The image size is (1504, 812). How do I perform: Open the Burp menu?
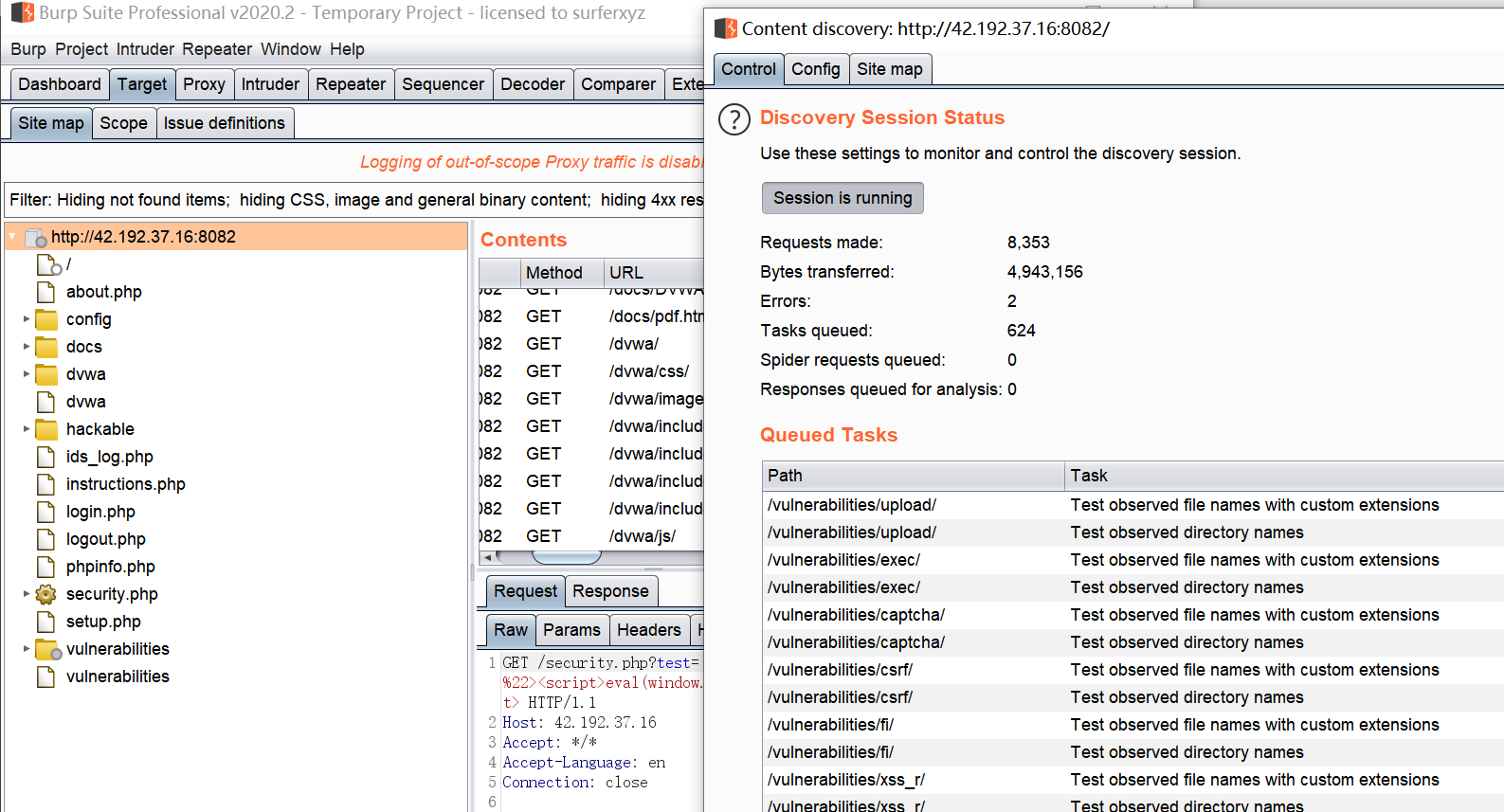[28, 49]
